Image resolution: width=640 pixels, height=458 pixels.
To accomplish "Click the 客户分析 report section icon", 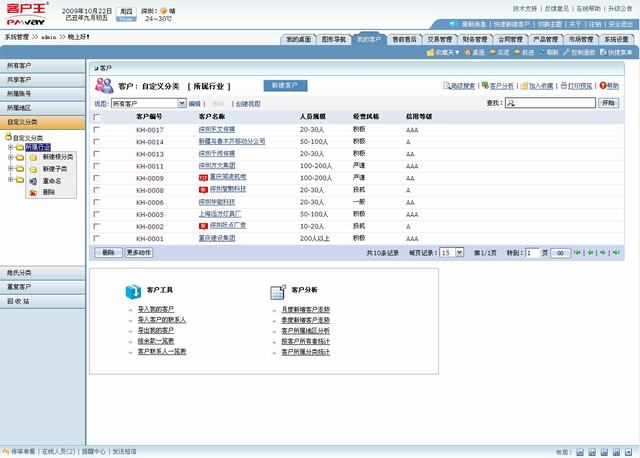I will [278, 292].
